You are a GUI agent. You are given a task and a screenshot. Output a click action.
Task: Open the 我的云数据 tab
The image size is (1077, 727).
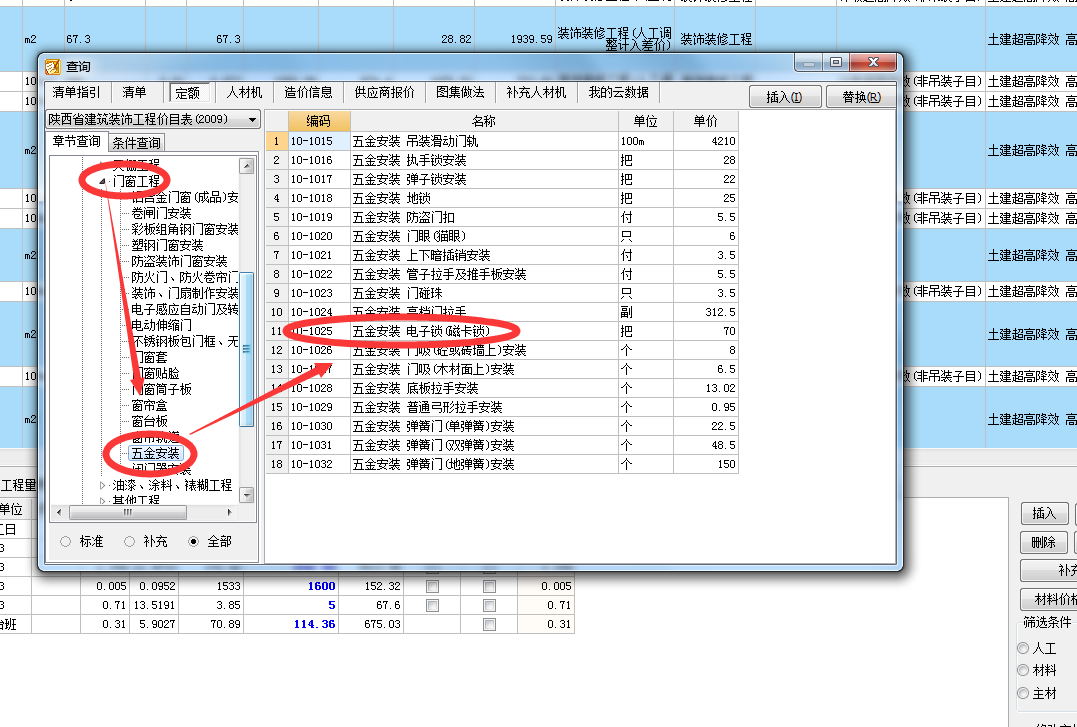(x=618, y=92)
